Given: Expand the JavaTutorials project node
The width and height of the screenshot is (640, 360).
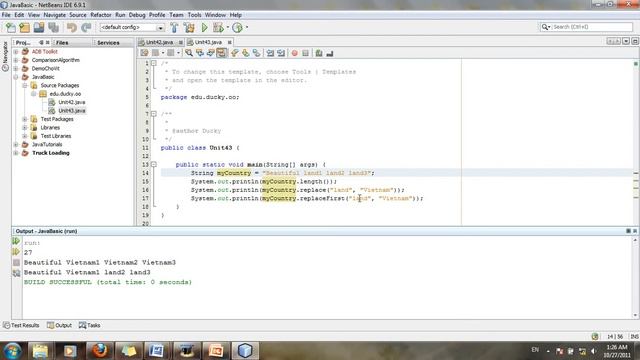Looking at the screenshot, I should point(16,144).
